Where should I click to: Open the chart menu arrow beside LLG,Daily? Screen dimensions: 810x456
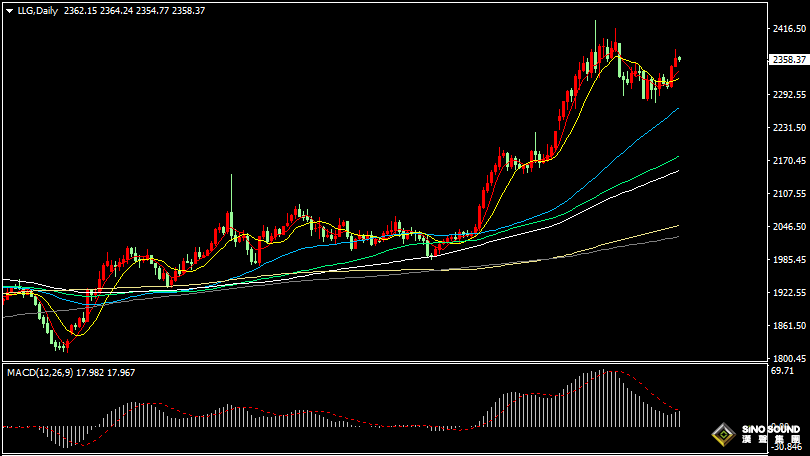point(10,11)
